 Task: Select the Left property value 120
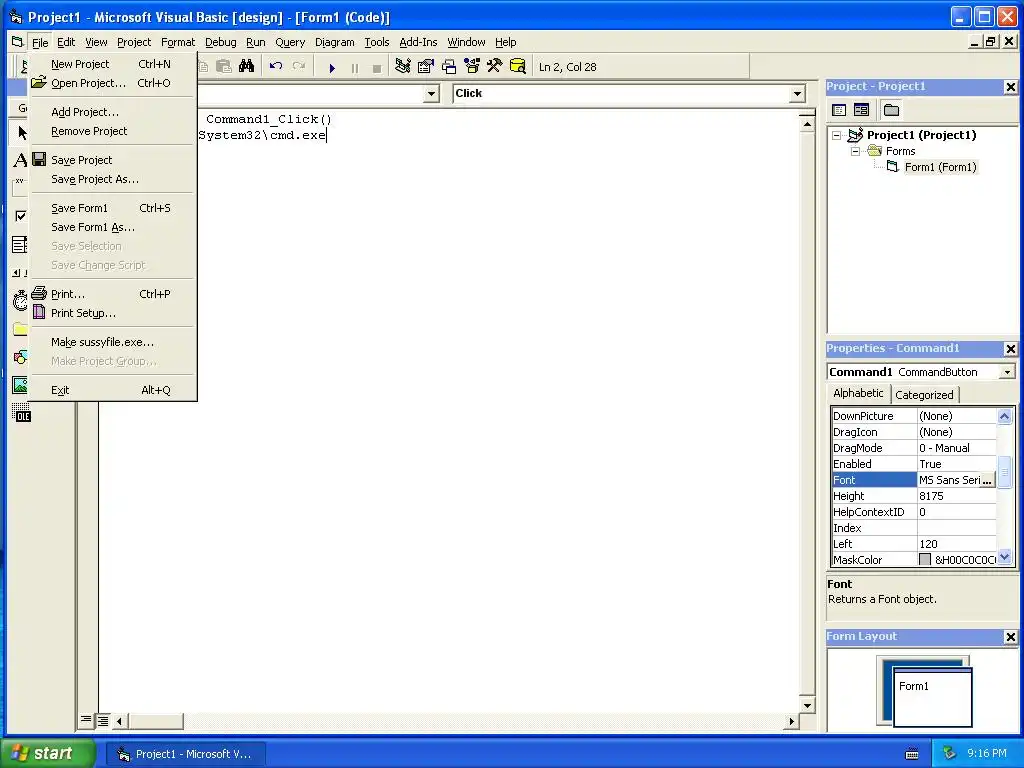click(957, 544)
